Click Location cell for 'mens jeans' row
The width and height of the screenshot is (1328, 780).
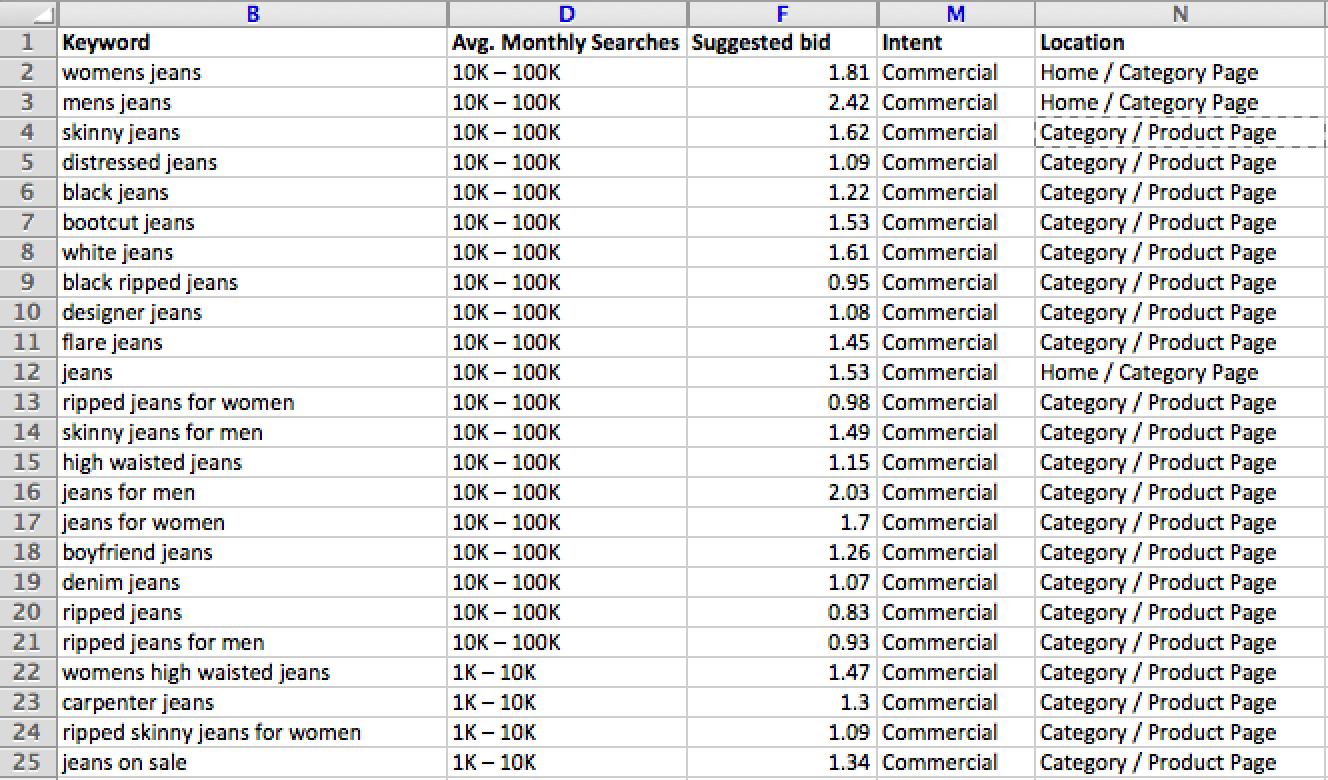tap(1181, 102)
